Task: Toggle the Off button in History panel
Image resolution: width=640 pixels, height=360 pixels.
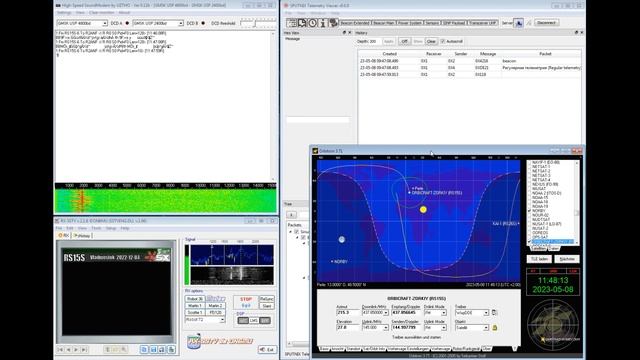Action: click(x=404, y=41)
